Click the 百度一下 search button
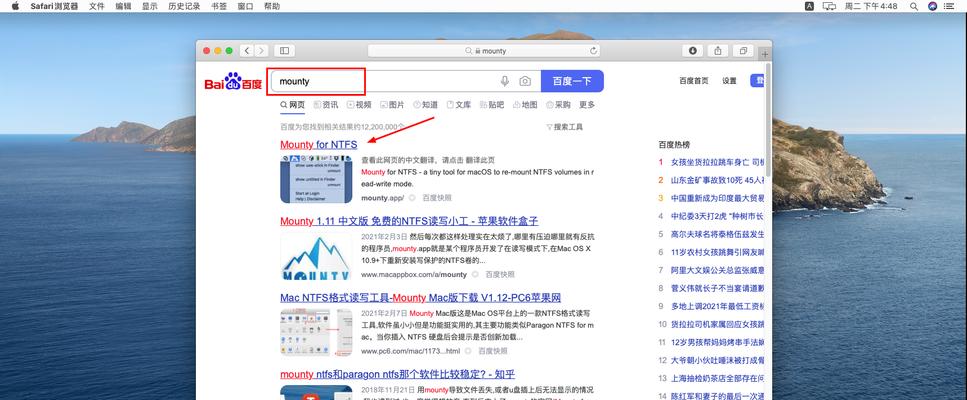The image size is (967, 400). (572, 81)
